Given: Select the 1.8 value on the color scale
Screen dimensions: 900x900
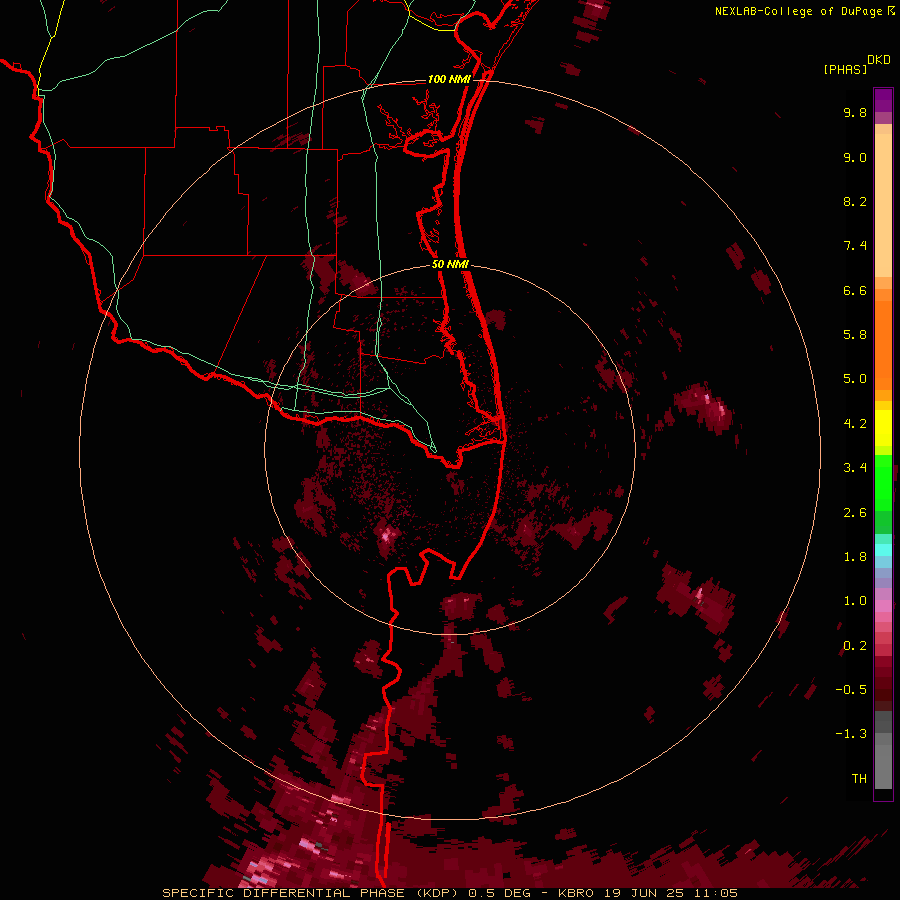Looking at the screenshot, I should click(855, 557).
